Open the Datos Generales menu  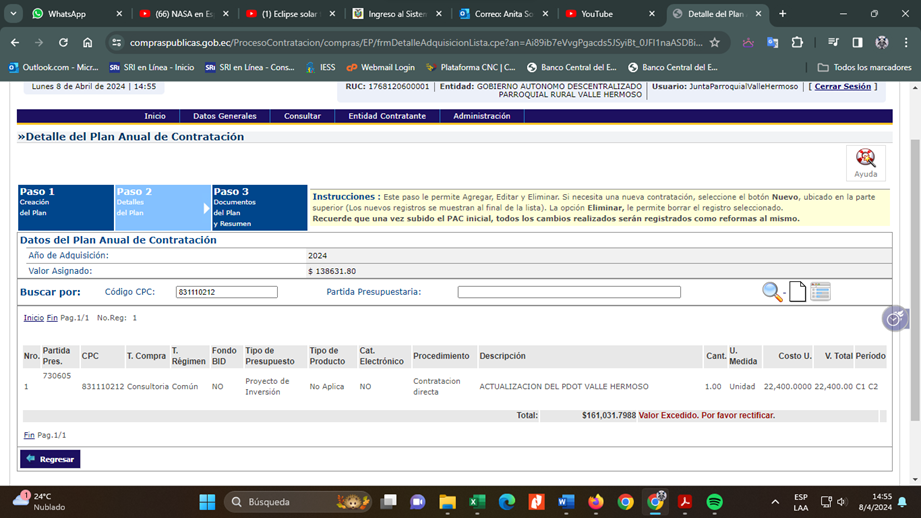(x=224, y=116)
